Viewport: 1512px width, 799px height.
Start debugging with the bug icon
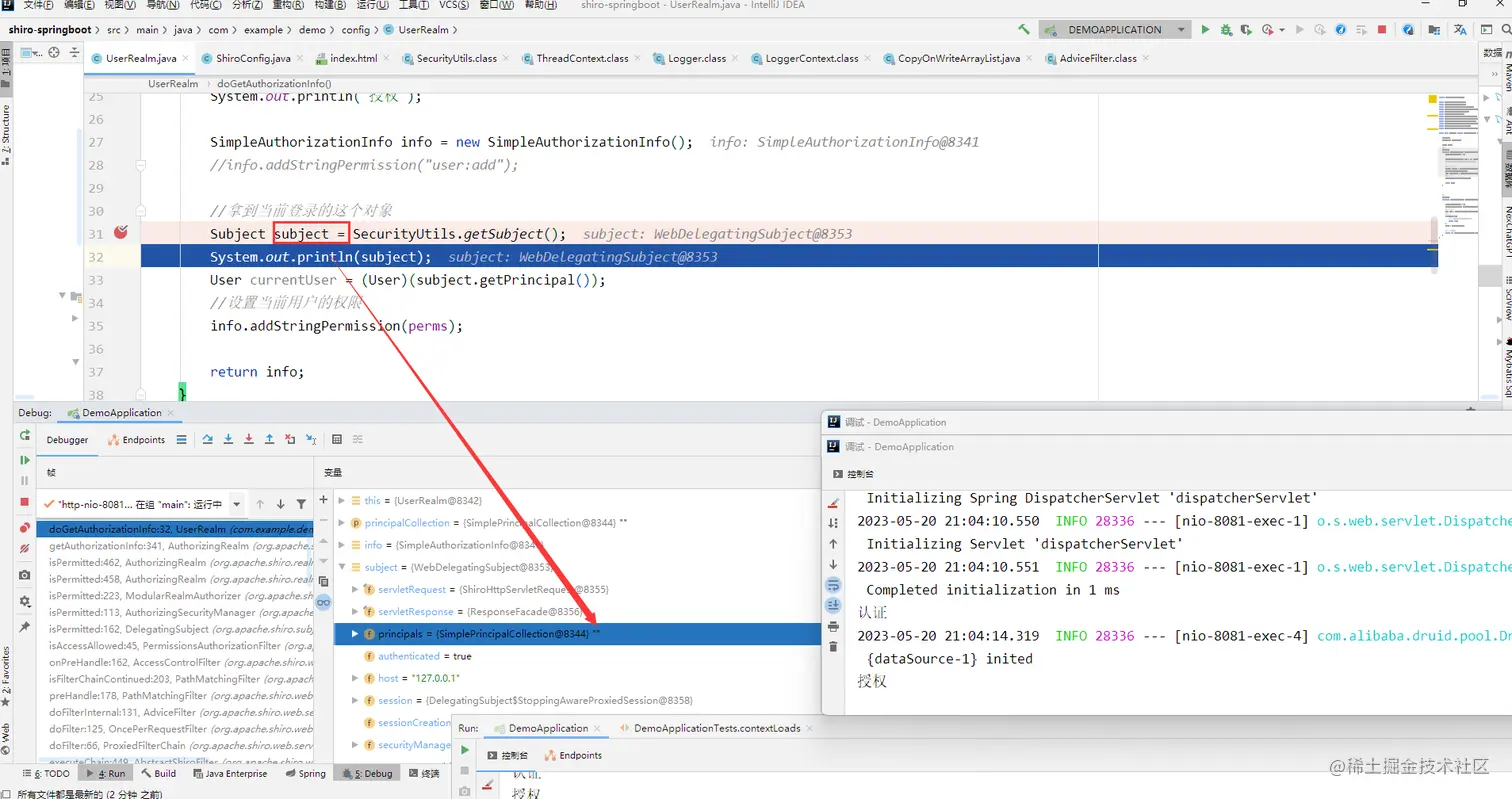(x=1227, y=30)
